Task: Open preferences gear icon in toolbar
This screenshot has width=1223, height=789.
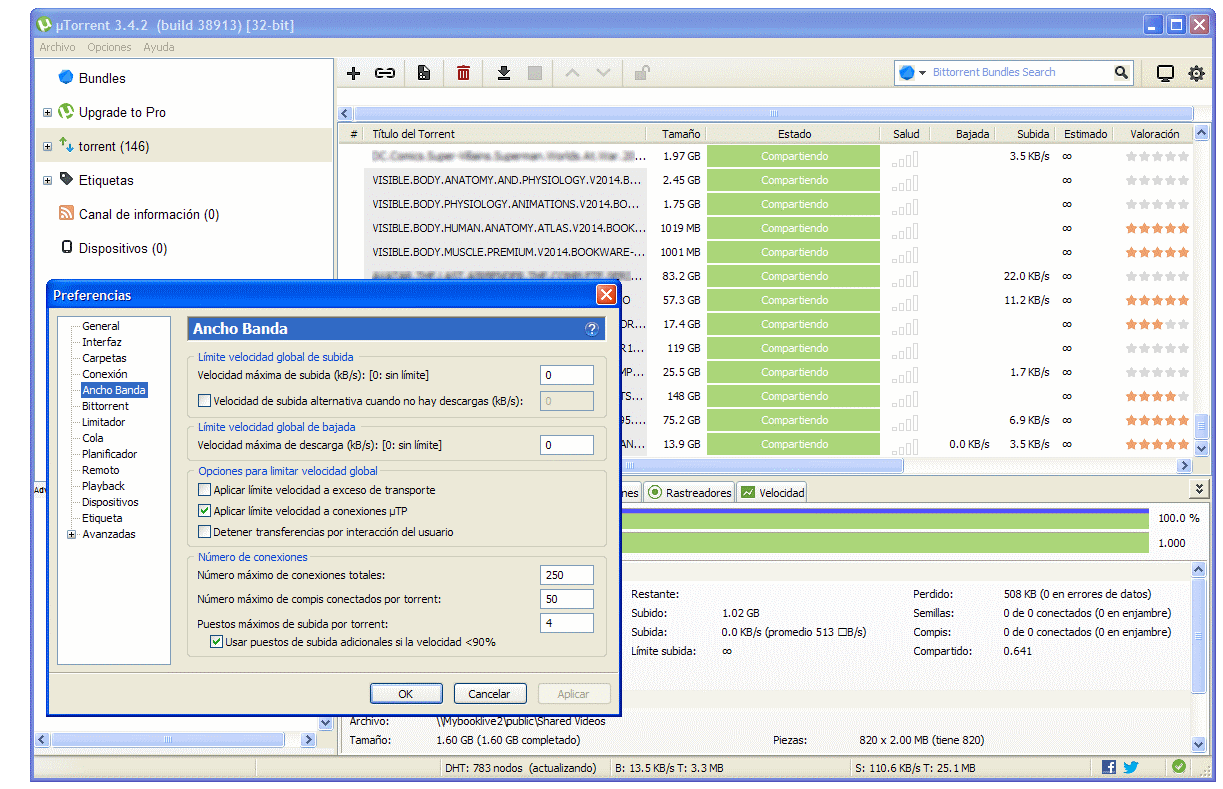Action: [x=1196, y=73]
